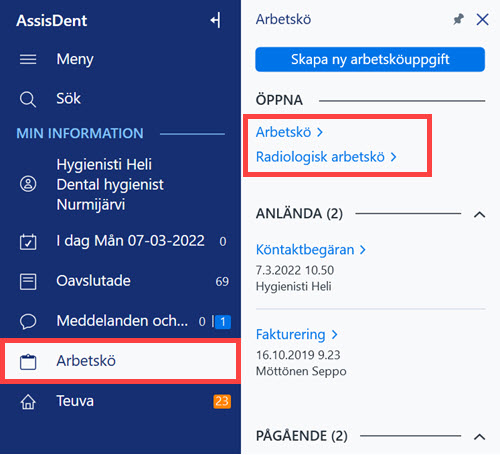The width and height of the screenshot is (500, 455).
Task: Close the Arbetskö panel
Action: point(482,19)
